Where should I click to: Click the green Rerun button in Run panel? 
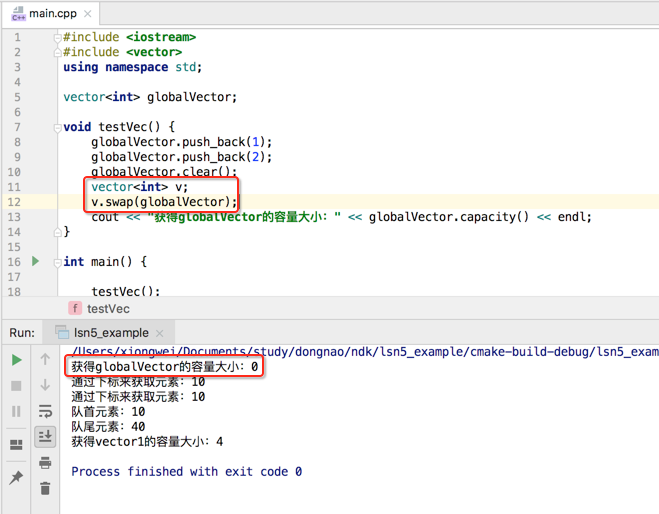16,360
